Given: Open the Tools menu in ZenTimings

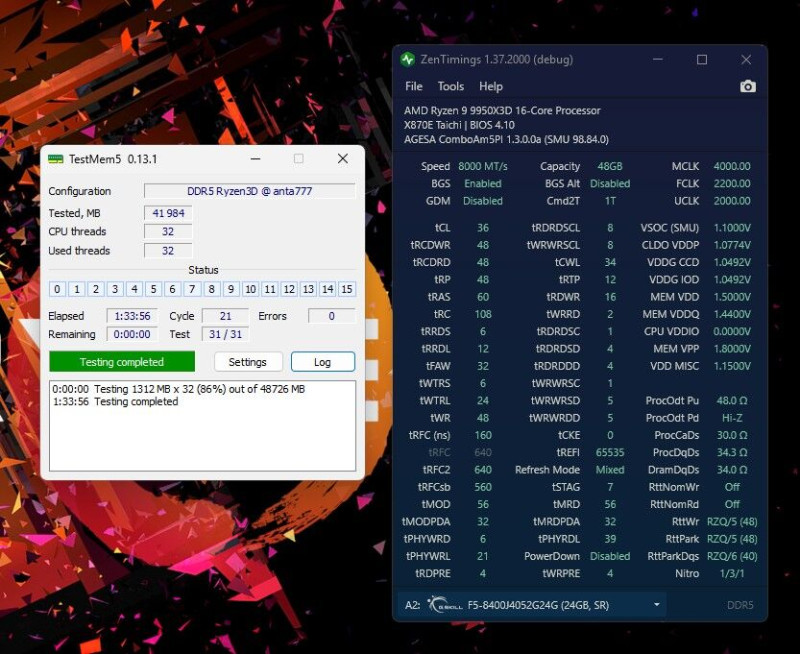Looking at the screenshot, I should [x=451, y=86].
